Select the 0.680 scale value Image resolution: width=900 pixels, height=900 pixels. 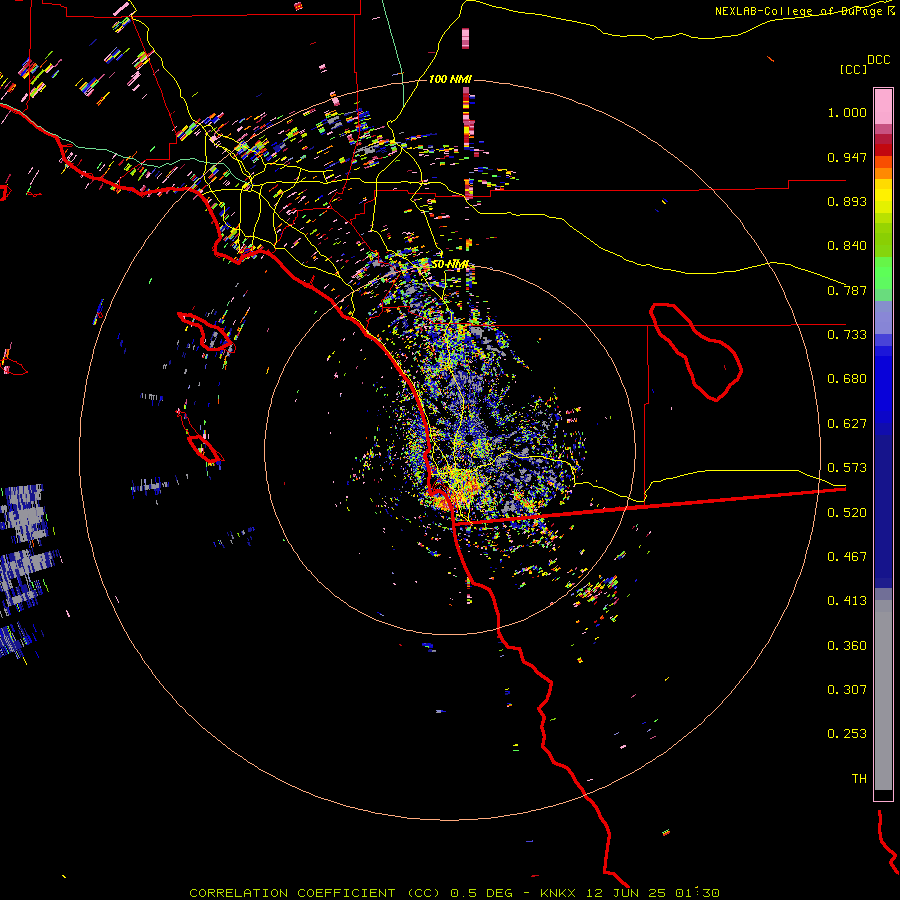click(x=847, y=379)
